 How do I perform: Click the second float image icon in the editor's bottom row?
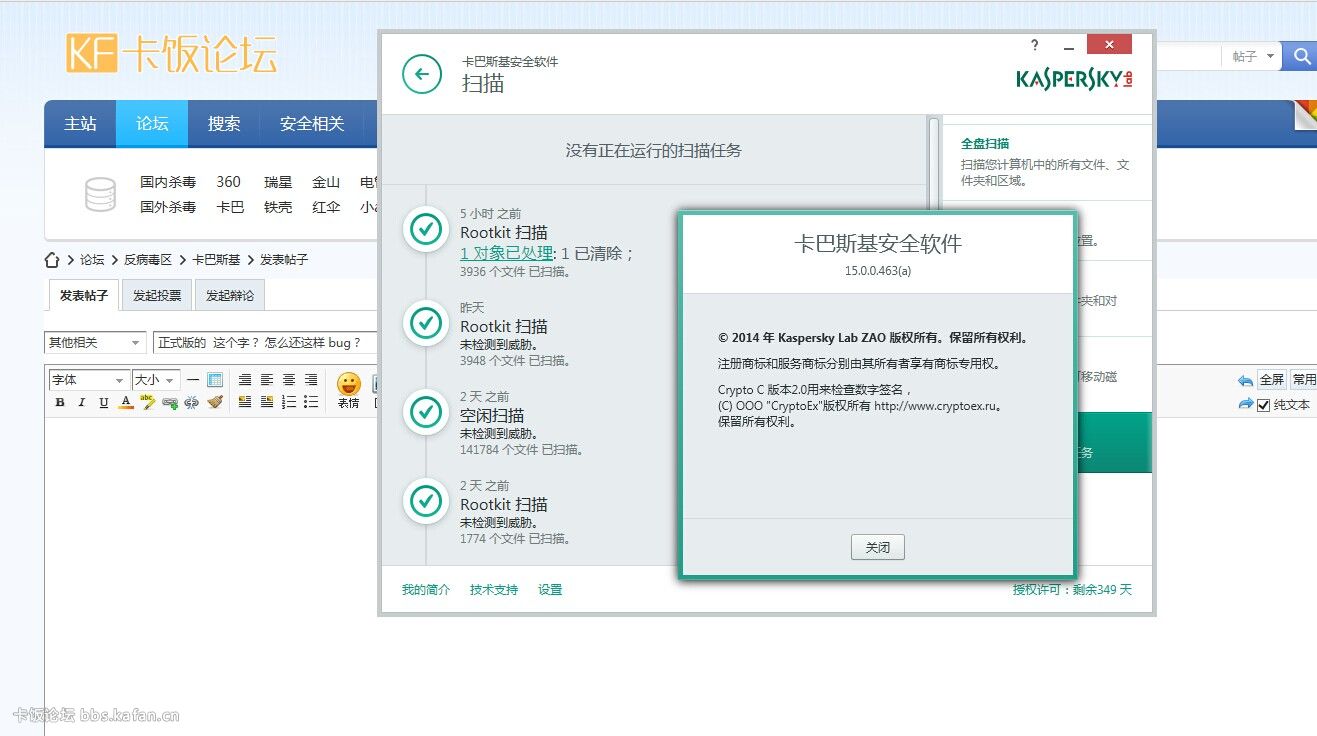tap(267, 402)
